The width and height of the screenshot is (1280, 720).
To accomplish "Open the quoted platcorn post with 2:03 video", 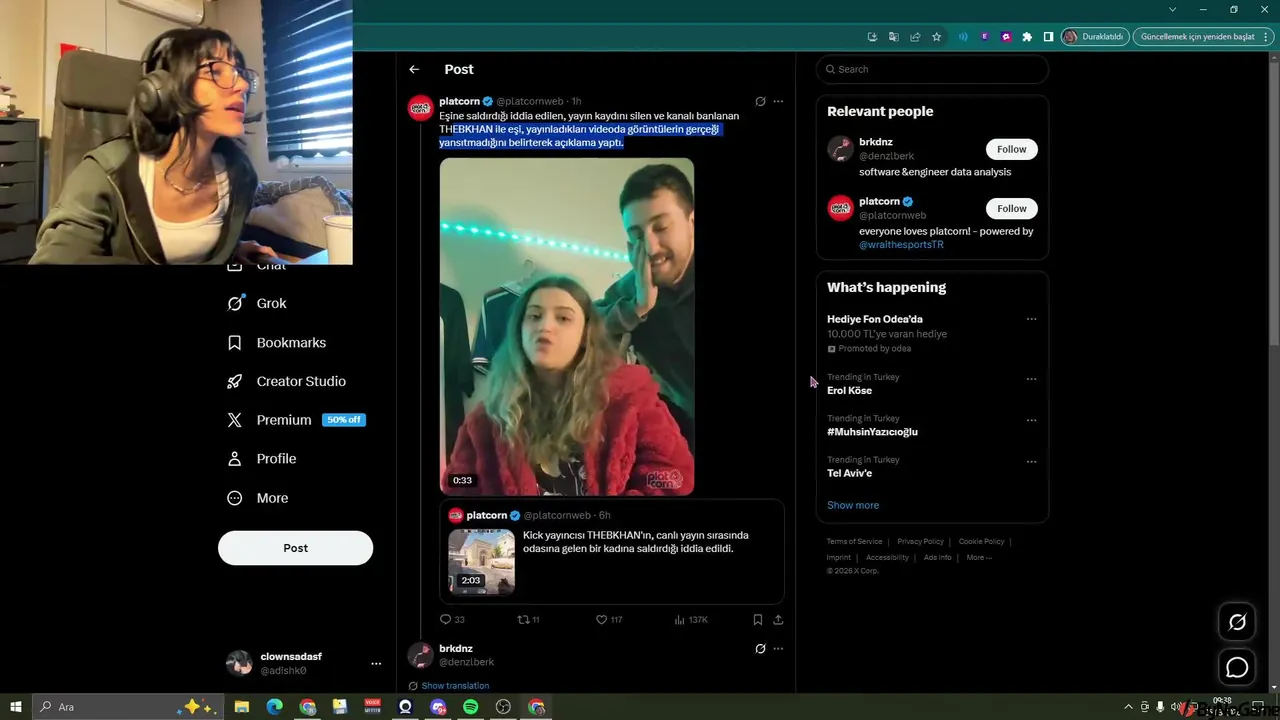I will [612, 552].
